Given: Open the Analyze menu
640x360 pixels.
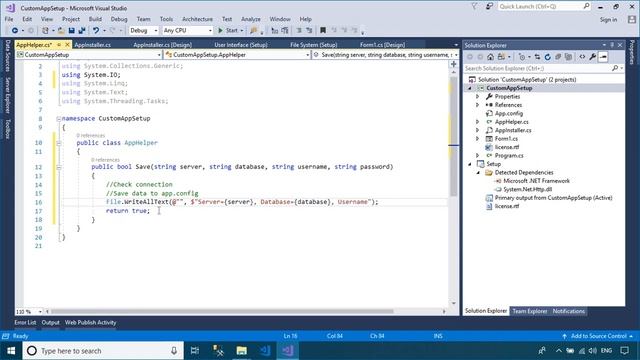Looking at the screenshot, I should (251, 19).
